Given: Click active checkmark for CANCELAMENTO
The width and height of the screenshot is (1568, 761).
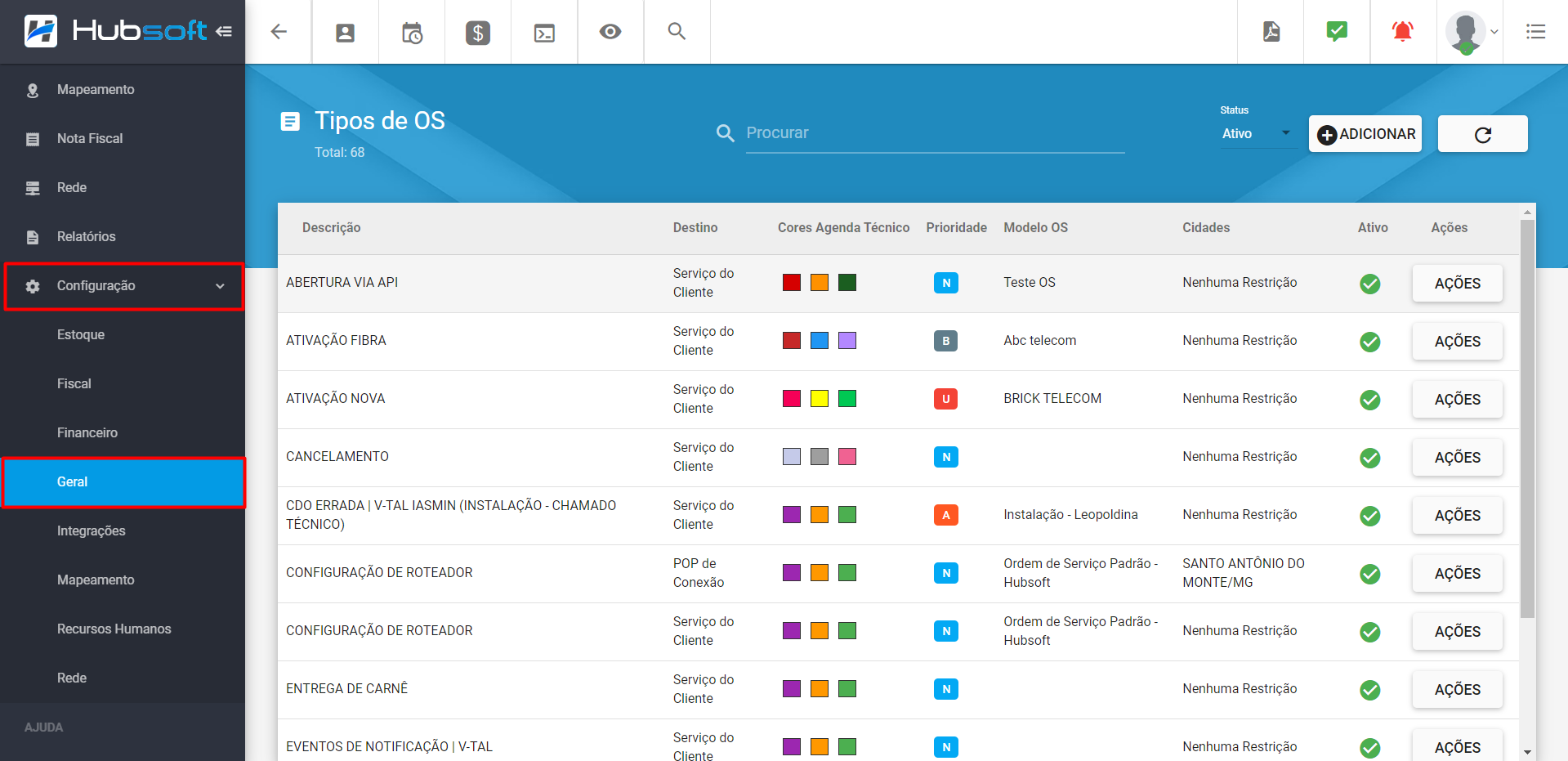Looking at the screenshot, I should click(x=1370, y=458).
